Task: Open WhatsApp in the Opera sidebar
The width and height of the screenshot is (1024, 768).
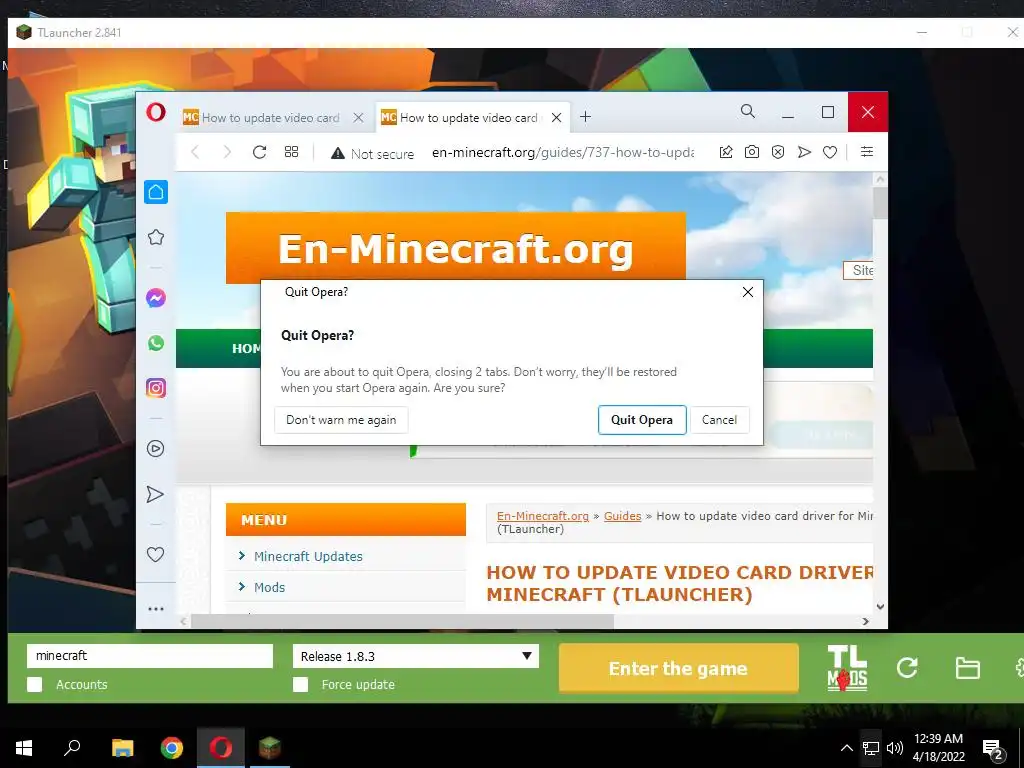Action: pos(155,343)
